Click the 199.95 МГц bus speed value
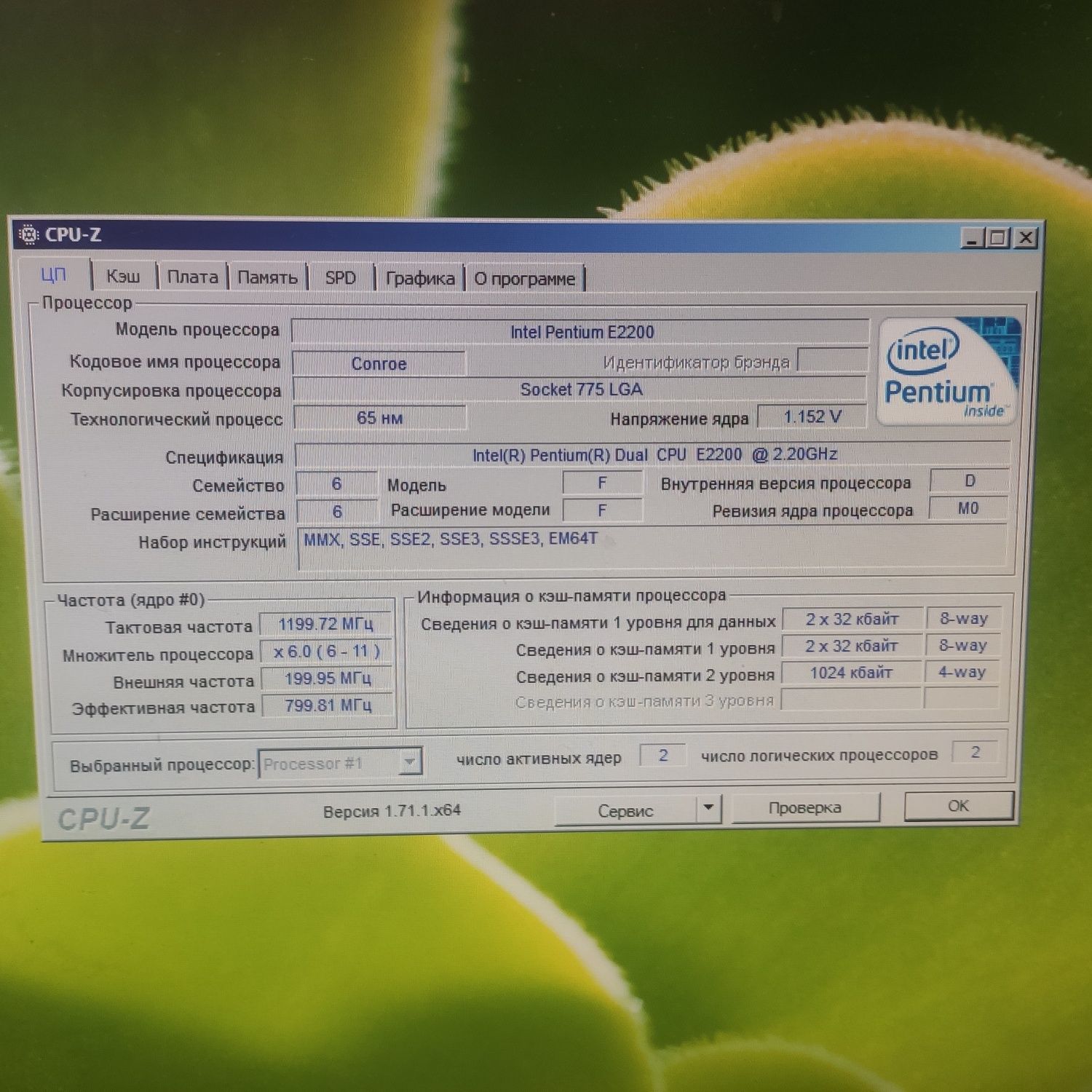1092x1092 pixels. (327, 678)
